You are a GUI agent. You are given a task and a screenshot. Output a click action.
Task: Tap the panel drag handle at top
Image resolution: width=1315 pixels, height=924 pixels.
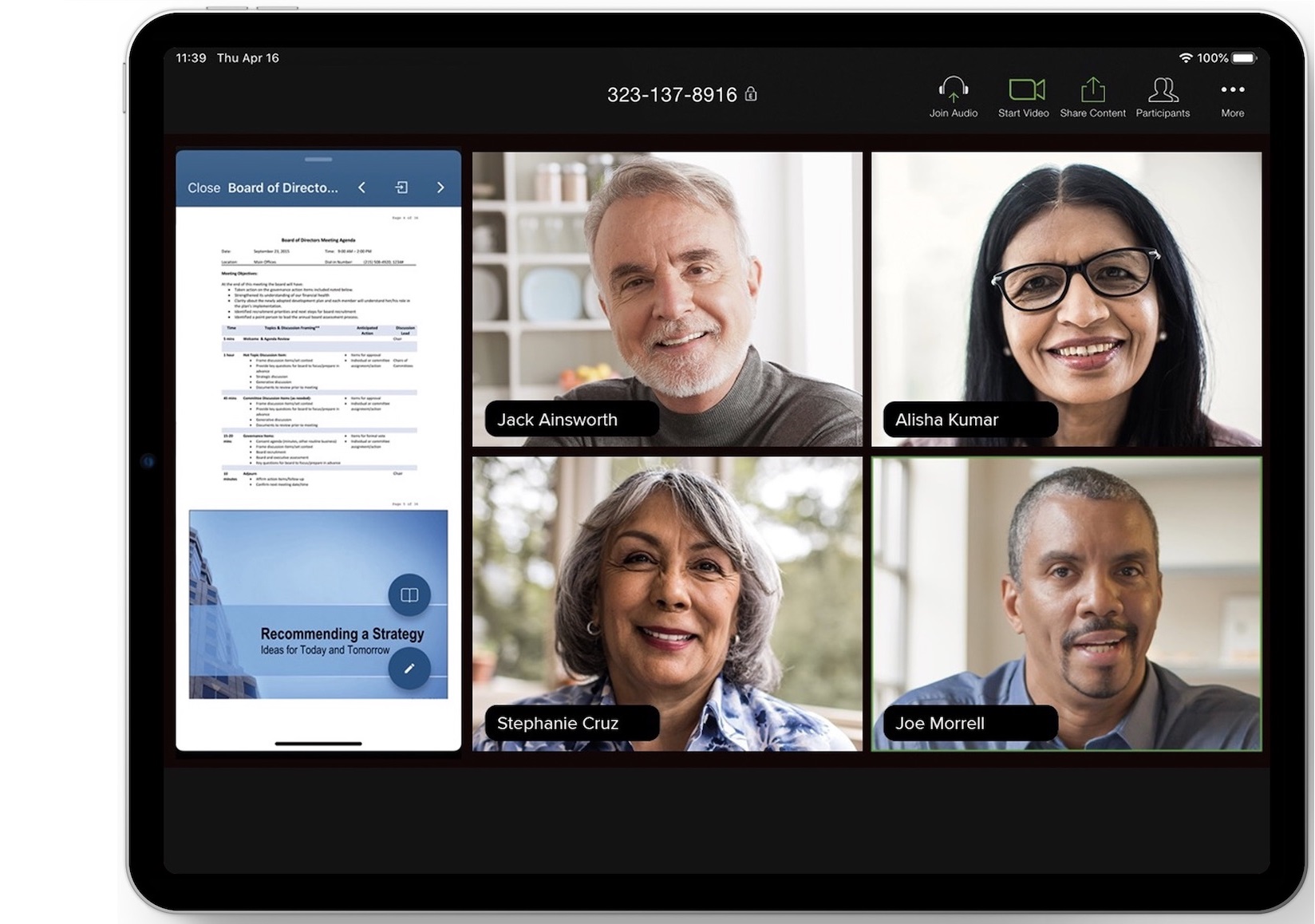(x=318, y=159)
